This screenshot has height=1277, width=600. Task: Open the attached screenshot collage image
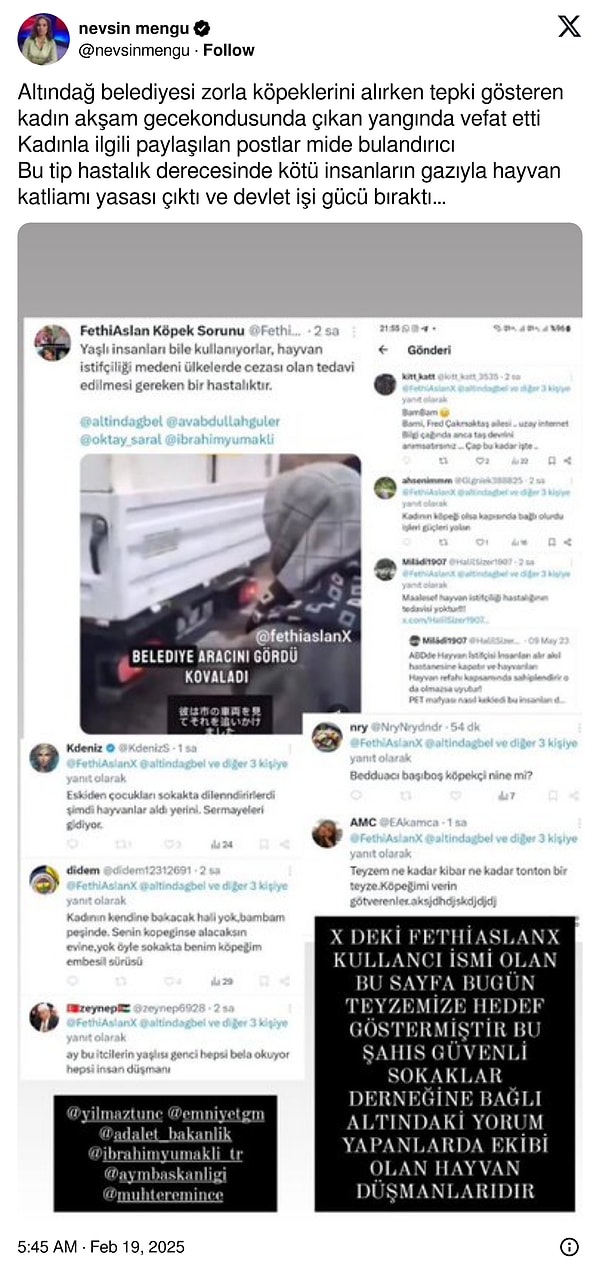tap(300, 721)
